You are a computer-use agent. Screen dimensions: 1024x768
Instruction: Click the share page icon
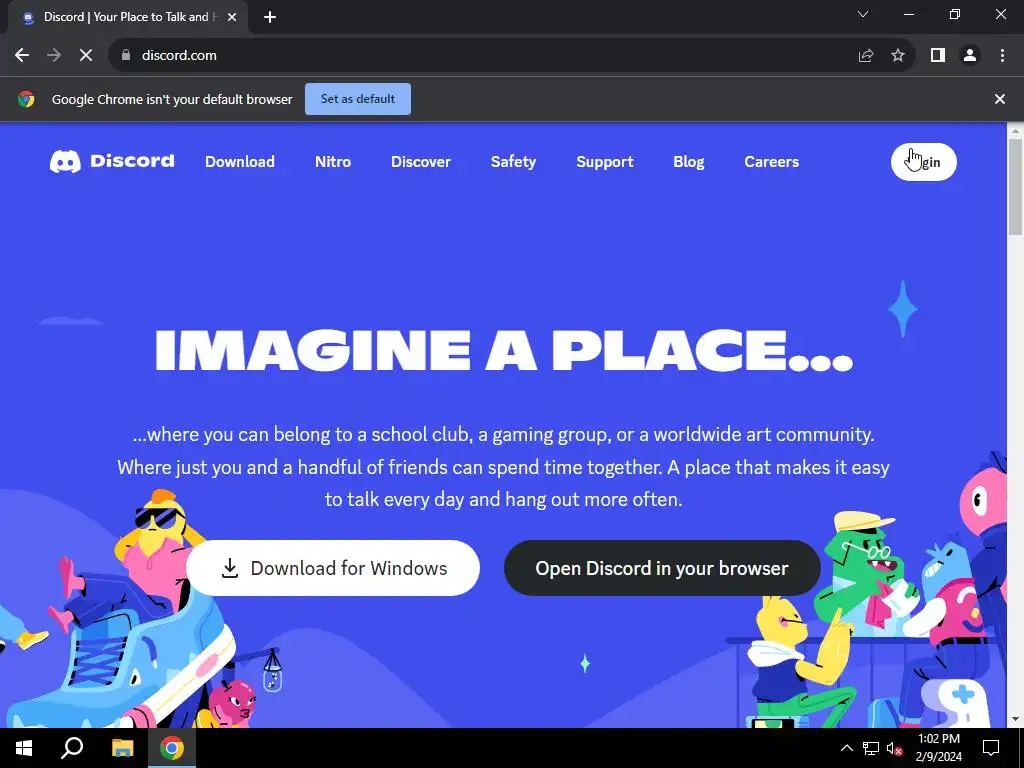[x=866, y=56]
